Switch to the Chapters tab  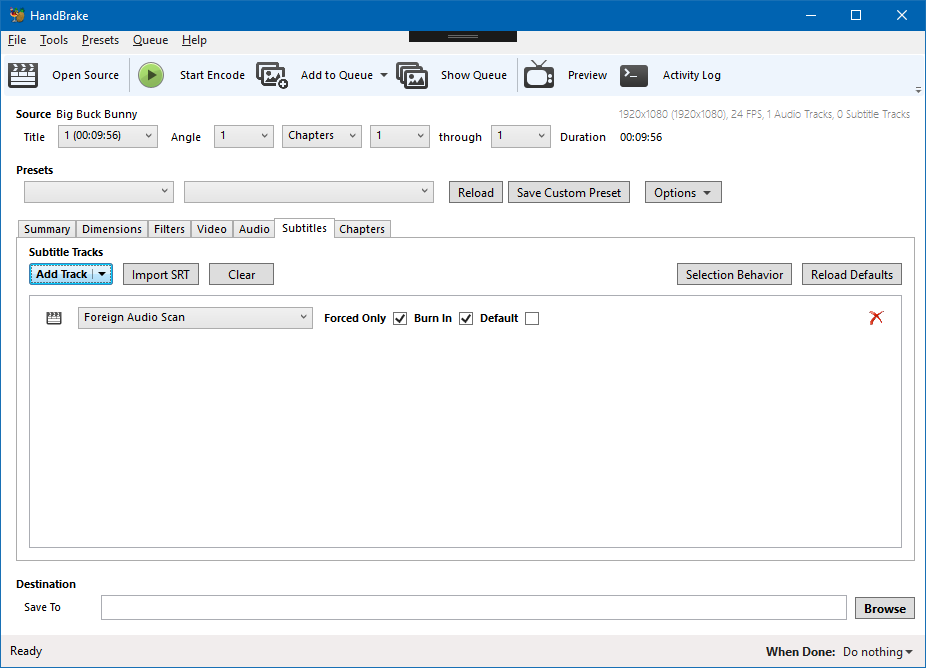click(x=362, y=229)
